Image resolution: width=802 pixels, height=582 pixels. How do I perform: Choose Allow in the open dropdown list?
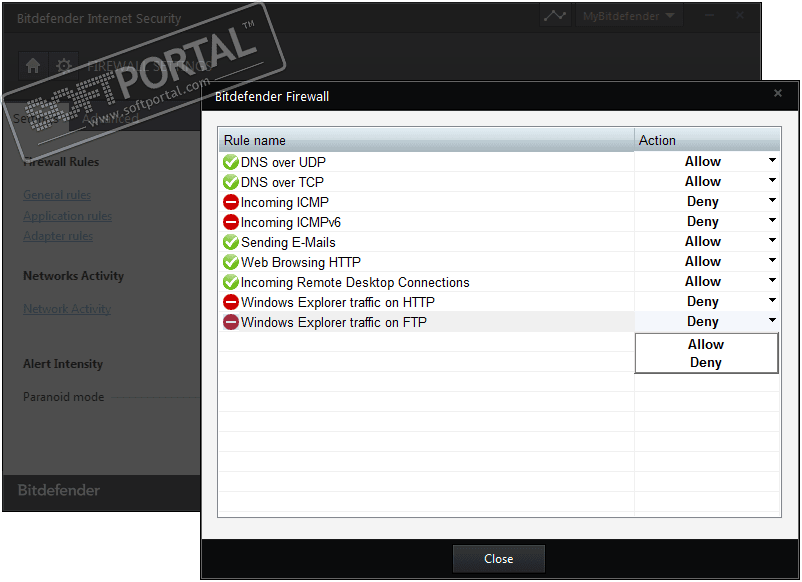706,344
